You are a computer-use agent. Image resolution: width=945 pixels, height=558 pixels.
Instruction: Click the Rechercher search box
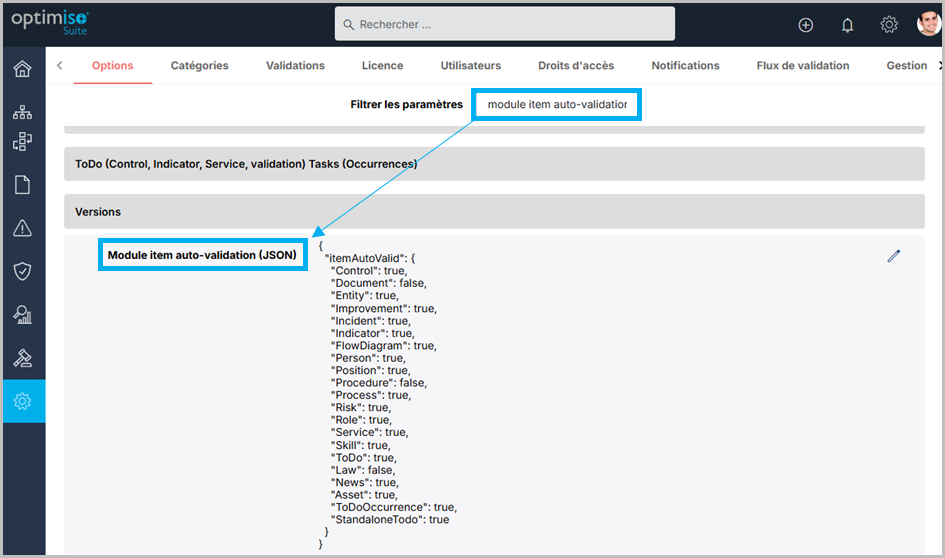point(505,24)
